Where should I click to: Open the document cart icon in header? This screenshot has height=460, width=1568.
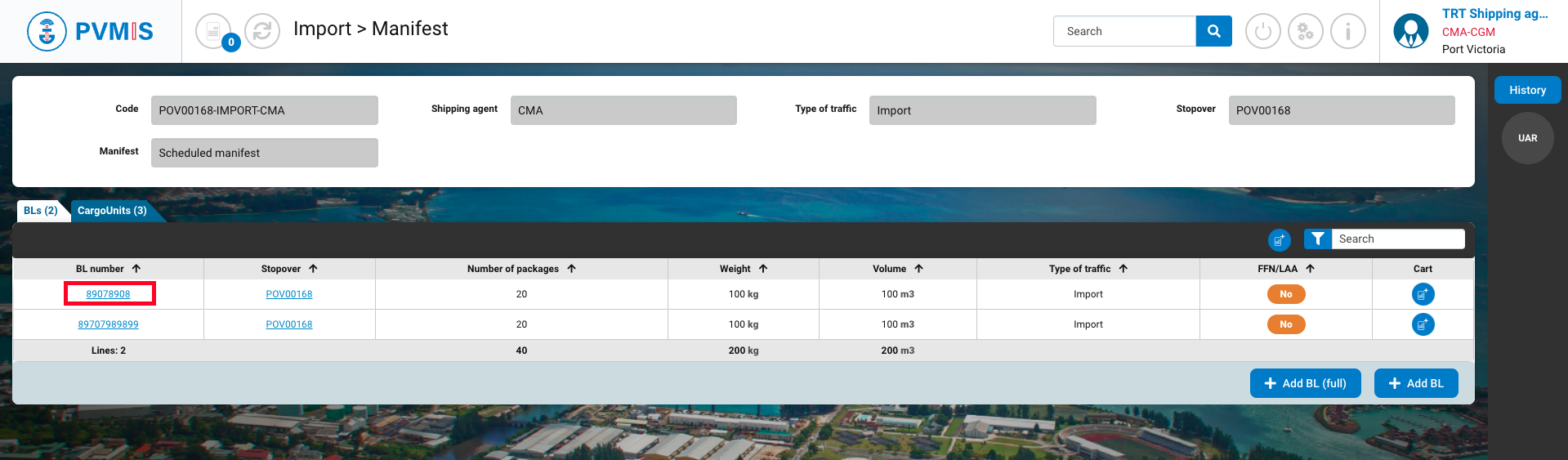213,32
